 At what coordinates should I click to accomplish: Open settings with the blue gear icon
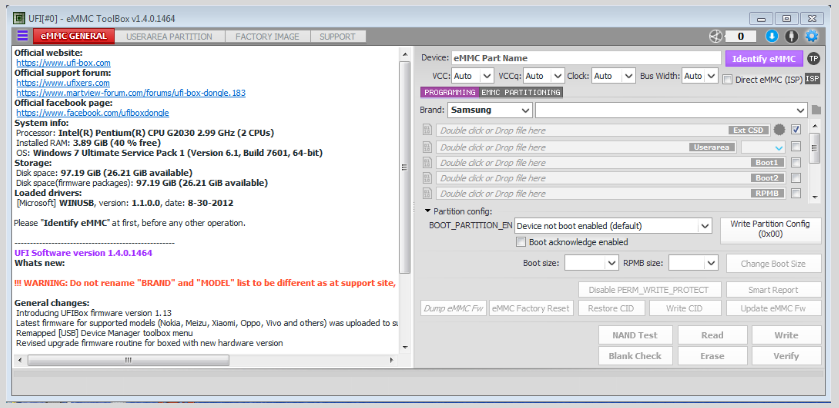click(x=812, y=36)
